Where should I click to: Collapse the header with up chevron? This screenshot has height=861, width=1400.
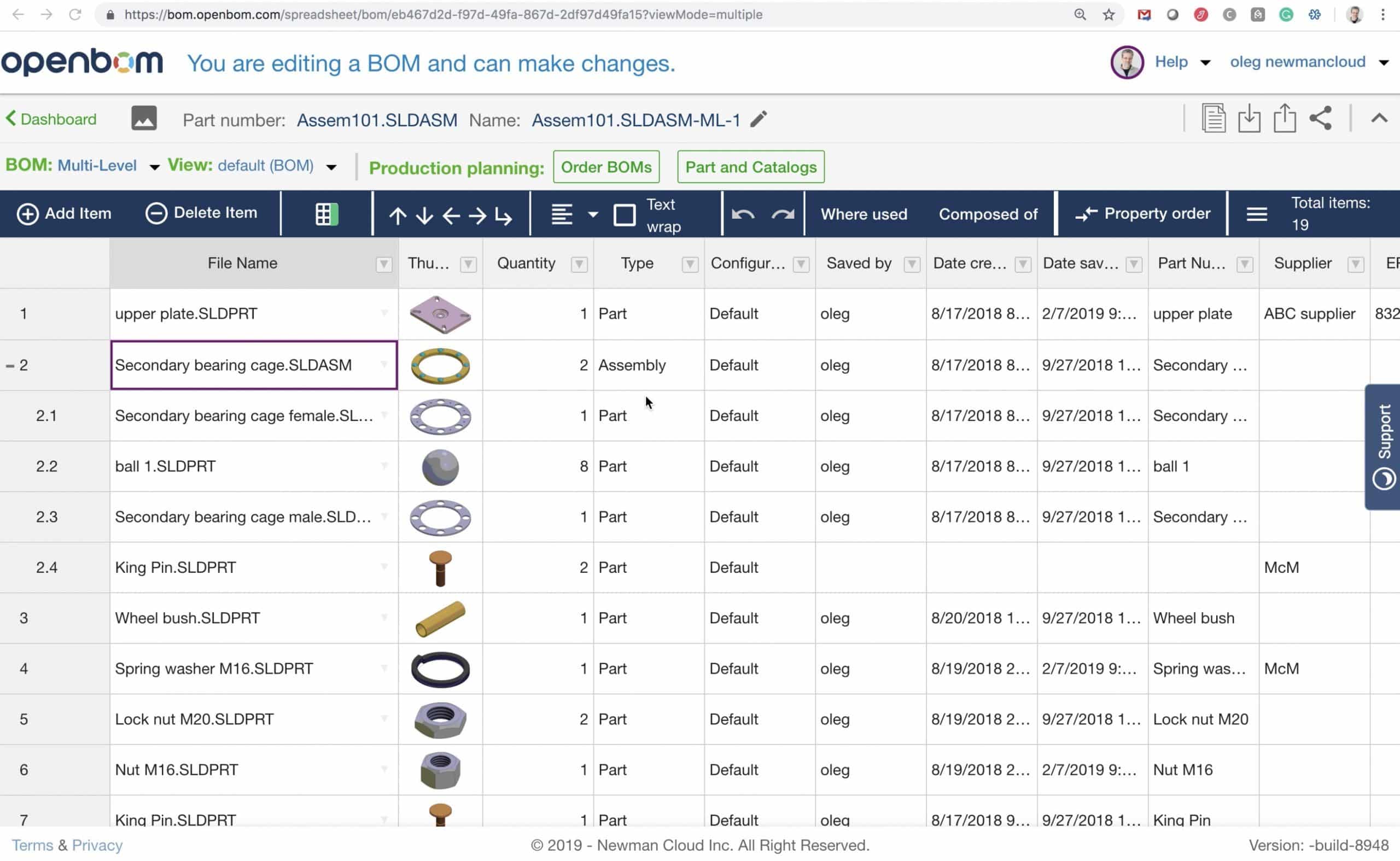1379,119
